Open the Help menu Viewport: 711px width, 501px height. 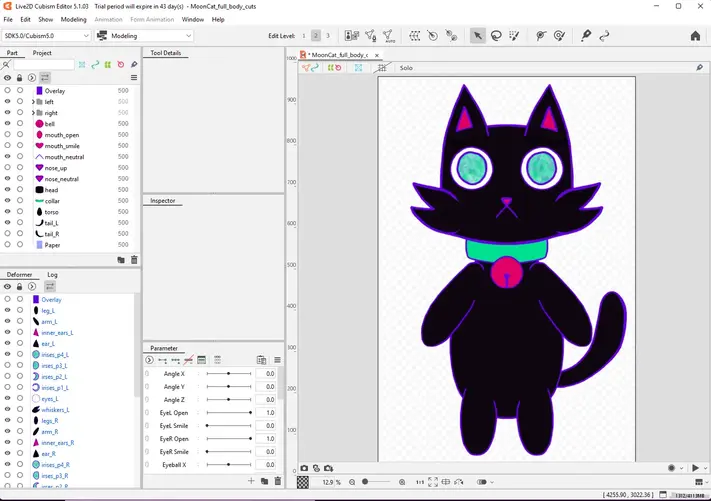pyautogui.click(x=218, y=19)
